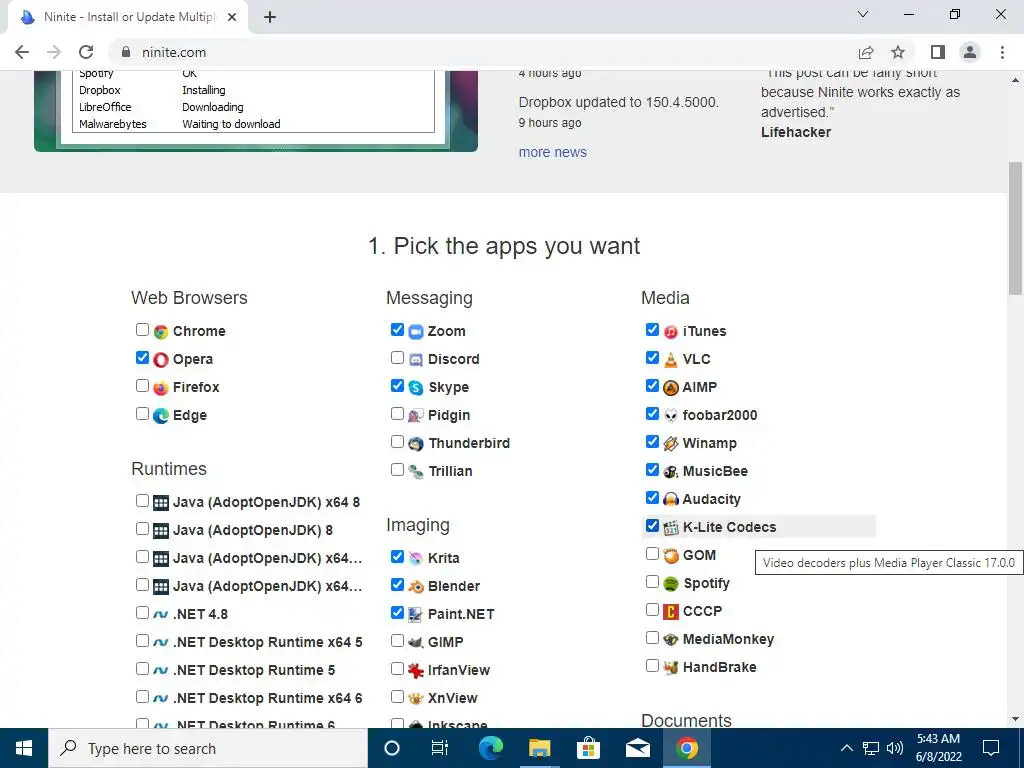This screenshot has width=1024, height=768.
Task: Open the Mail app from the taskbar
Action: (x=637, y=748)
